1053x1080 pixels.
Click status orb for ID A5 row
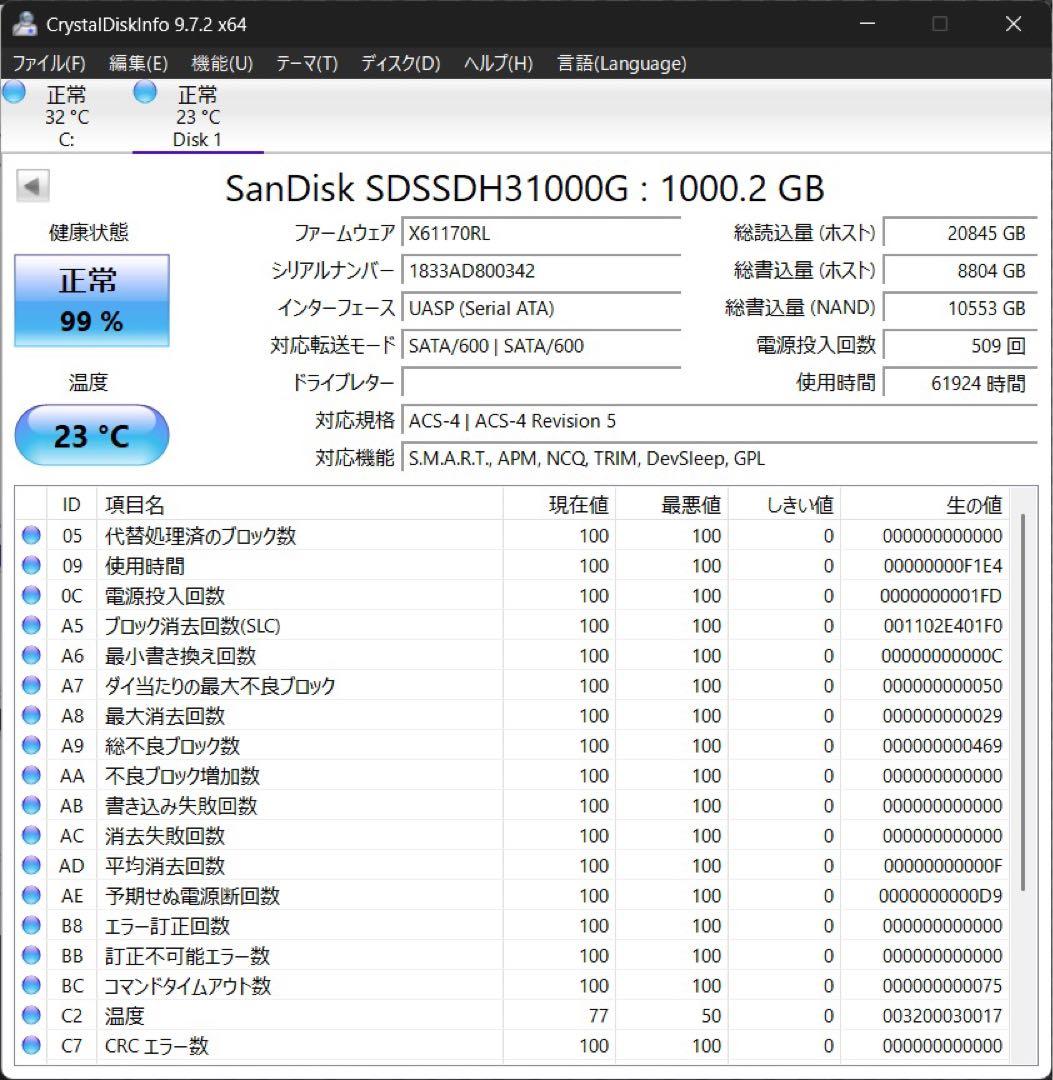(x=31, y=625)
